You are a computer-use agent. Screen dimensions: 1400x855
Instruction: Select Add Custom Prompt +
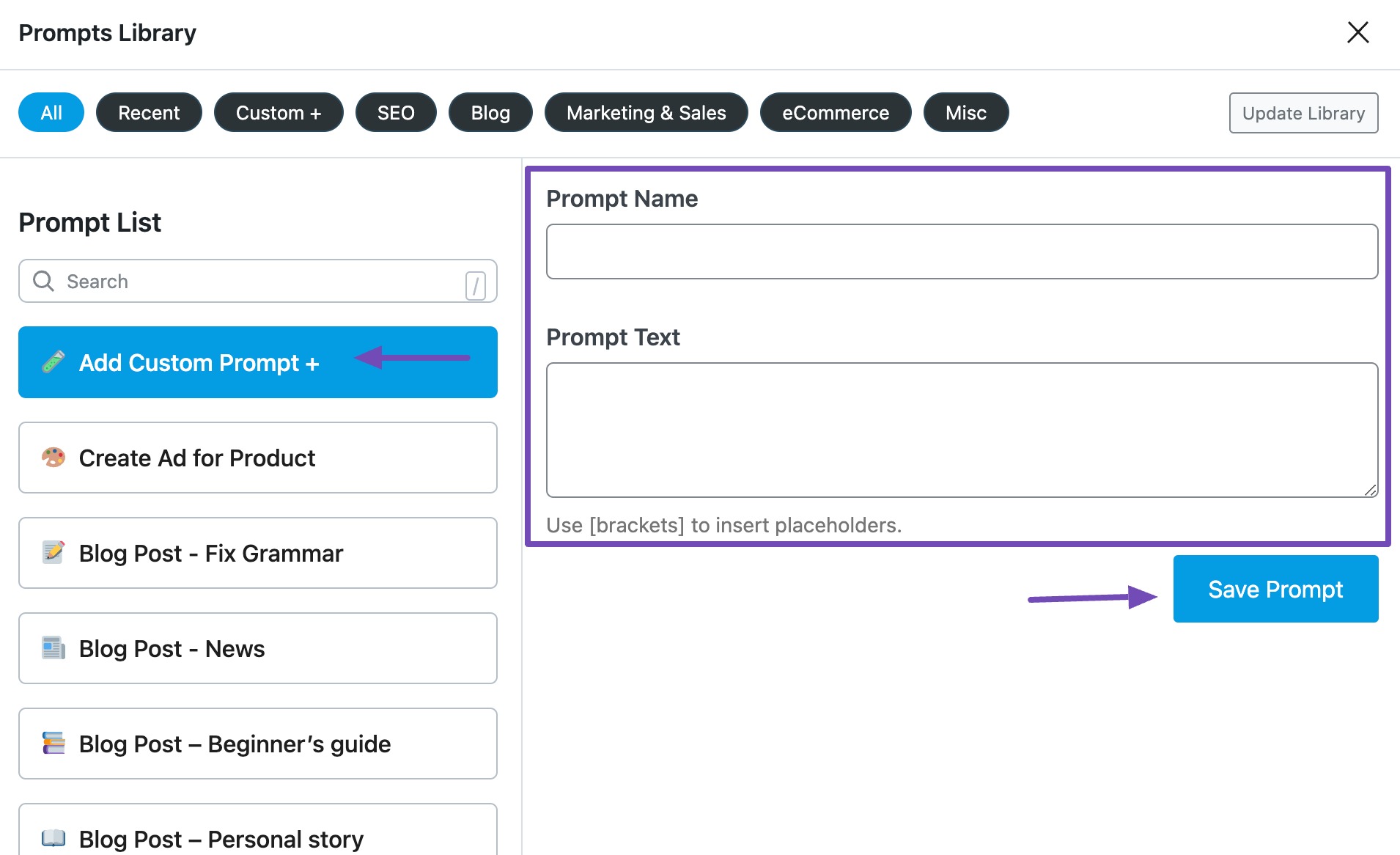pos(199,362)
